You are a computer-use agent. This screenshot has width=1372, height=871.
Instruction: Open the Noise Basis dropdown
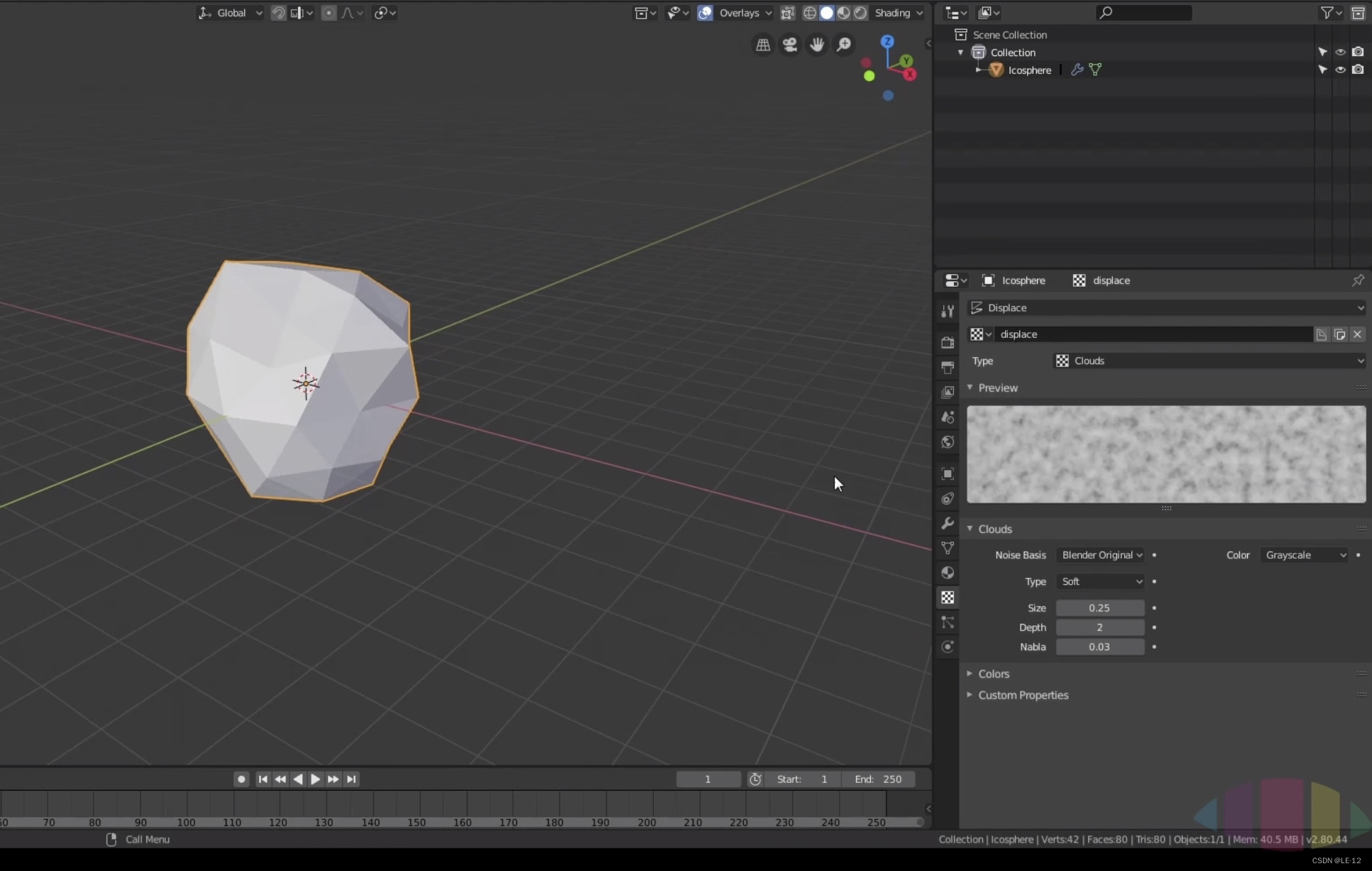1101,555
